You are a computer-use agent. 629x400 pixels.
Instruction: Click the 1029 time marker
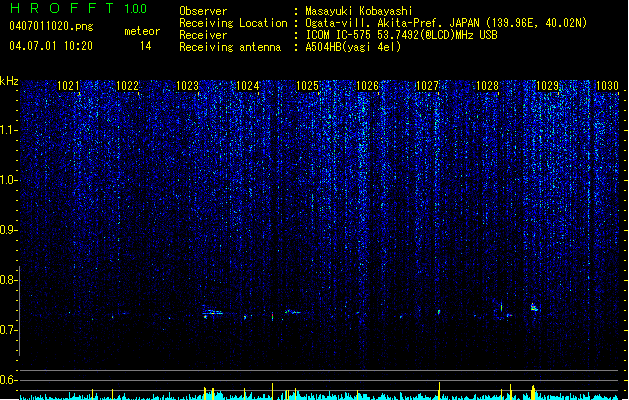click(x=547, y=86)
